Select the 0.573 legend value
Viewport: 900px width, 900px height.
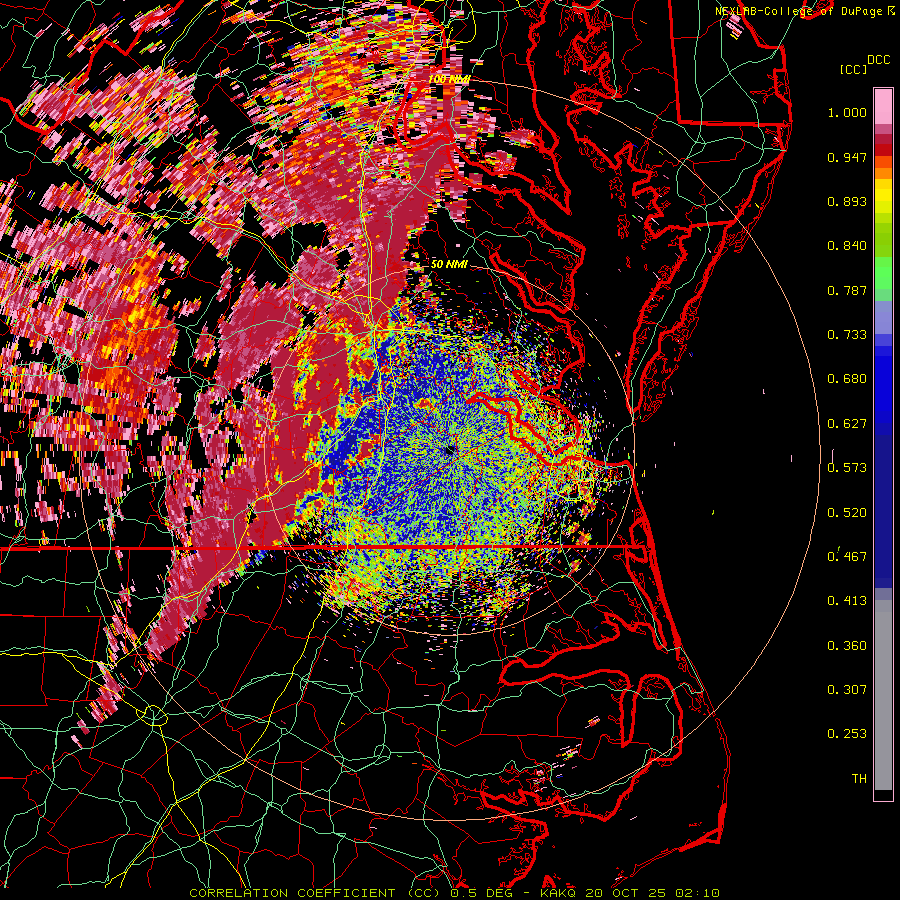pyautogui.click(x=847, y=468)
